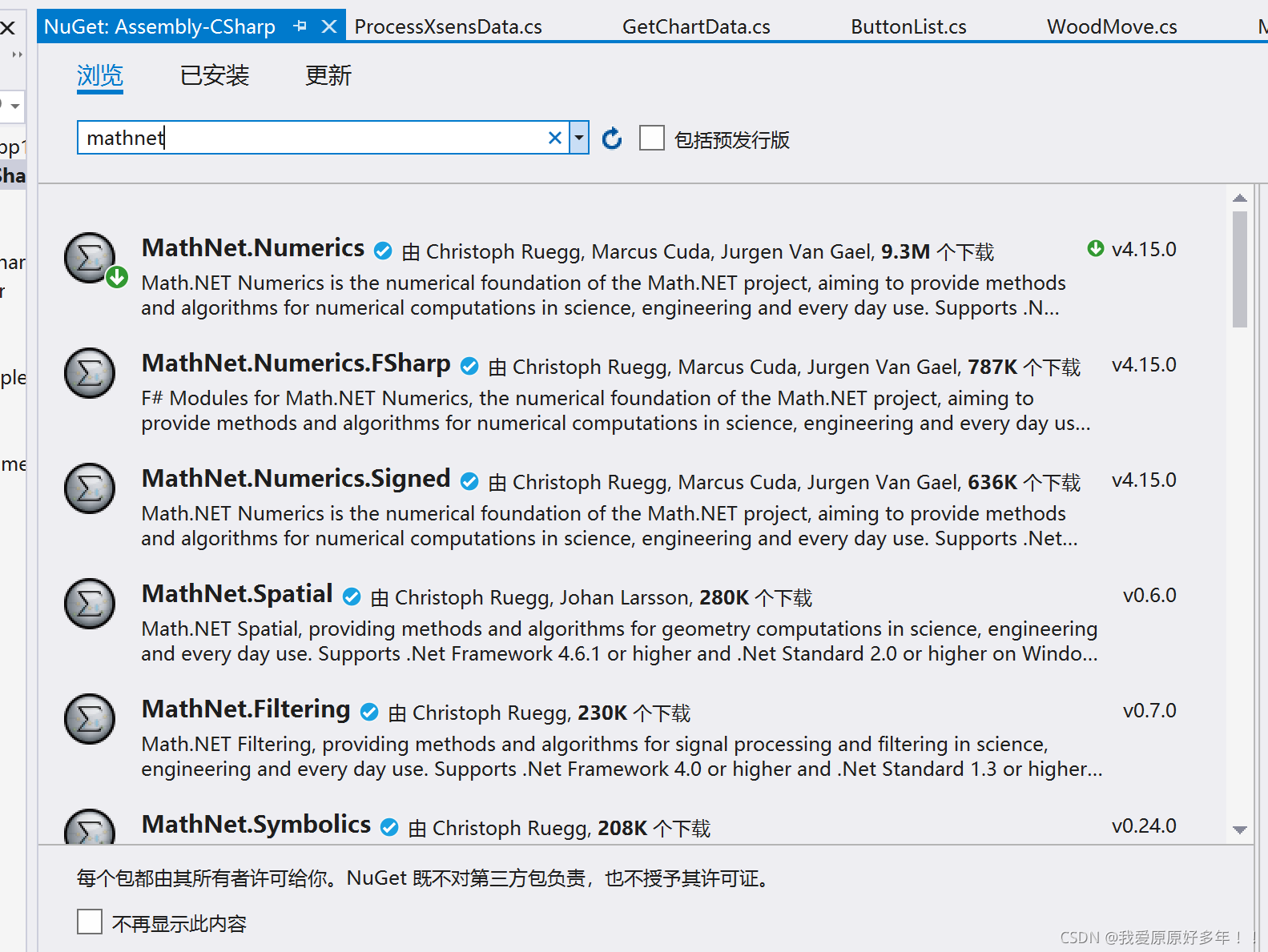The width and height of the screenshot is (1268, 952).
Task: Click the MathNet.Filtering description text
Action: tap(622, 757)
